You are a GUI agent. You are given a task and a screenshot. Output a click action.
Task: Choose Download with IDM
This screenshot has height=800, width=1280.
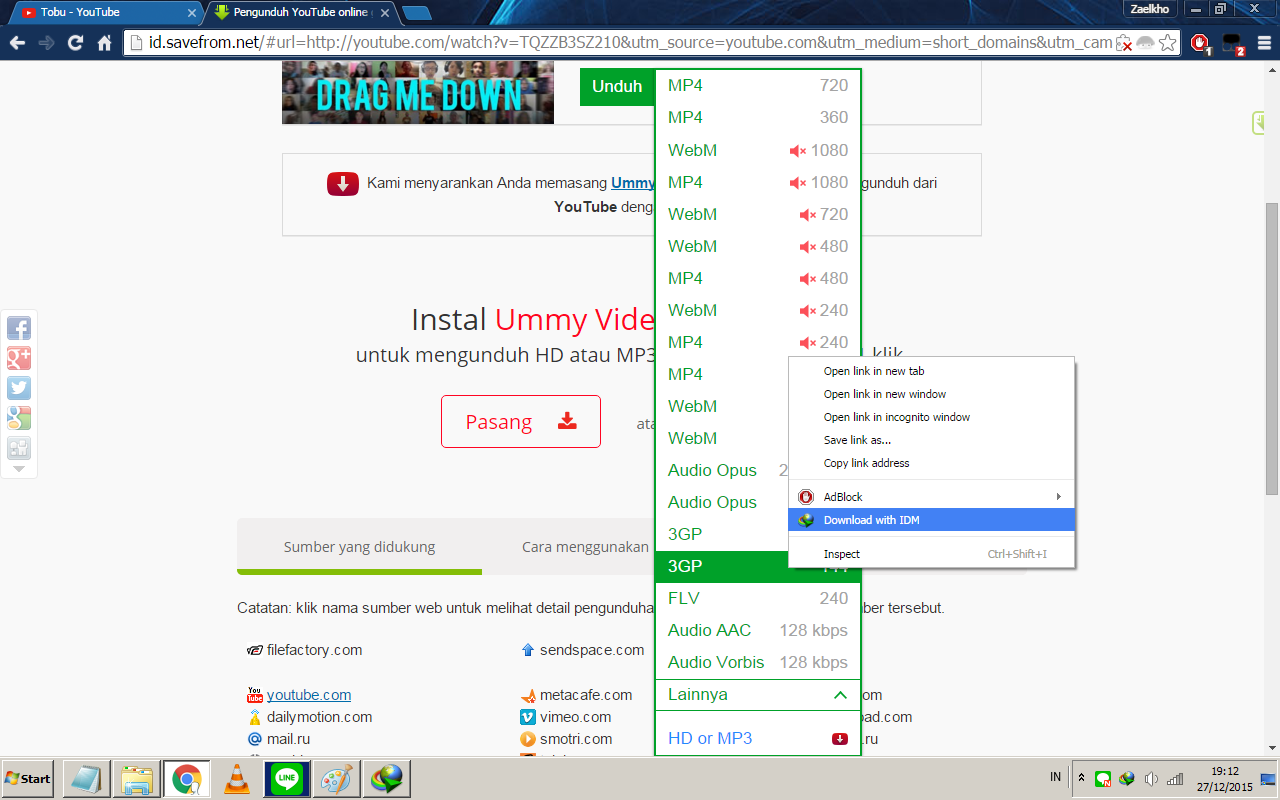click(x=931, y=520)
